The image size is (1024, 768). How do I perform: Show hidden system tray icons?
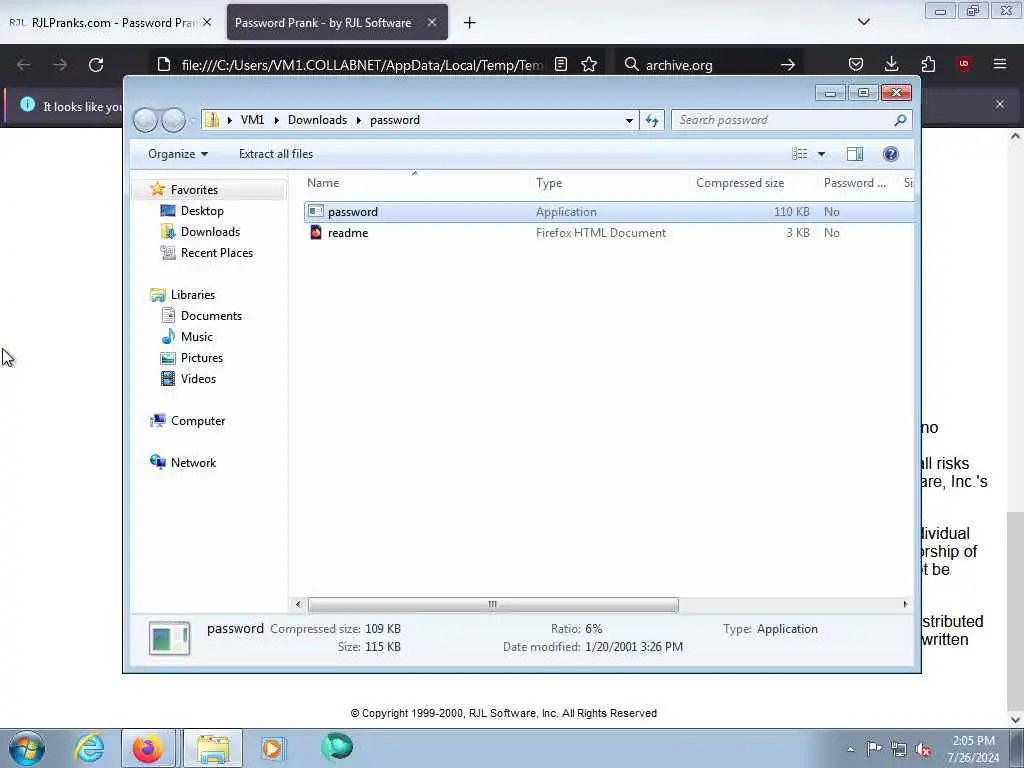(850, 749)
